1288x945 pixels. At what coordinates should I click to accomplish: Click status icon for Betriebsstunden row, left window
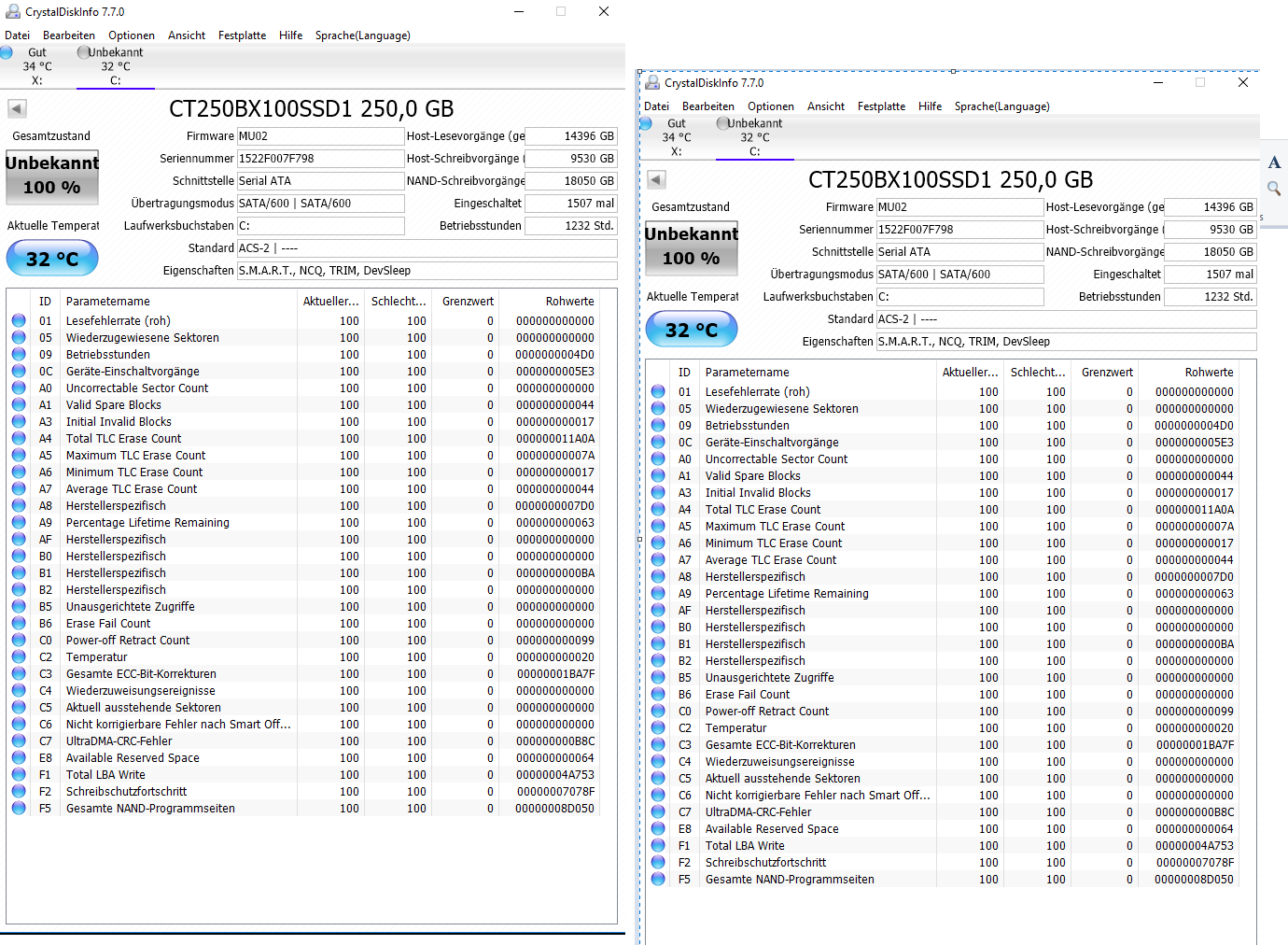[19, 354]
